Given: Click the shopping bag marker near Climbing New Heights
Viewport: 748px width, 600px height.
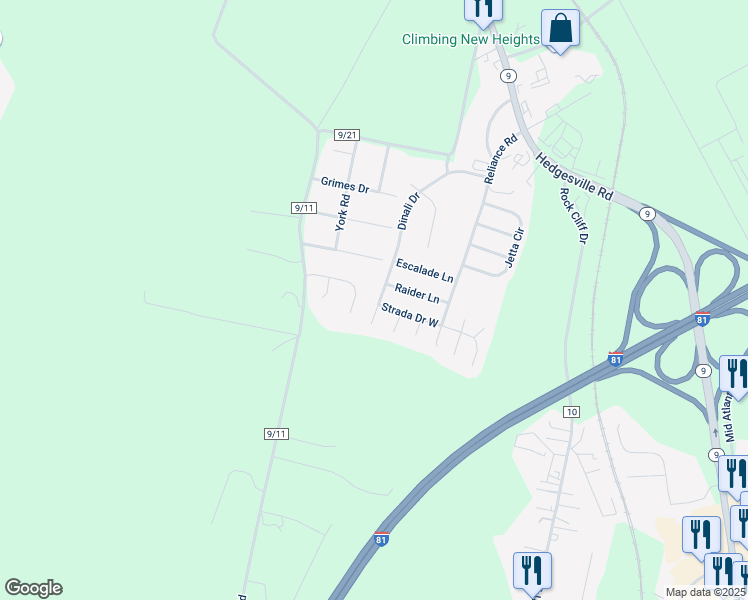Looking at the screenshot, I should pos(560,31).
